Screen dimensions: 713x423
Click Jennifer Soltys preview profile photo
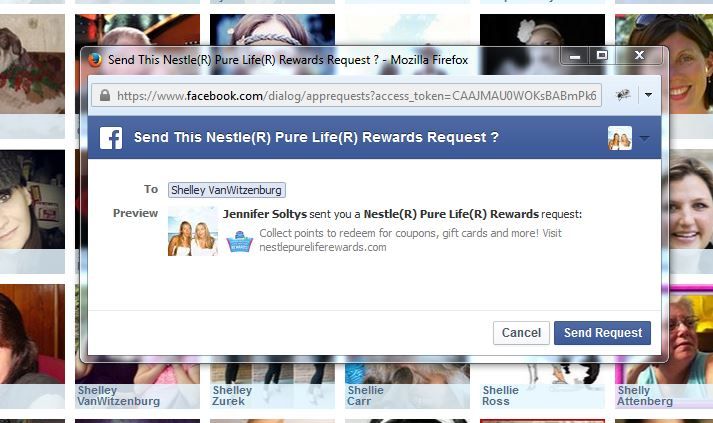(x=193, y=231)
